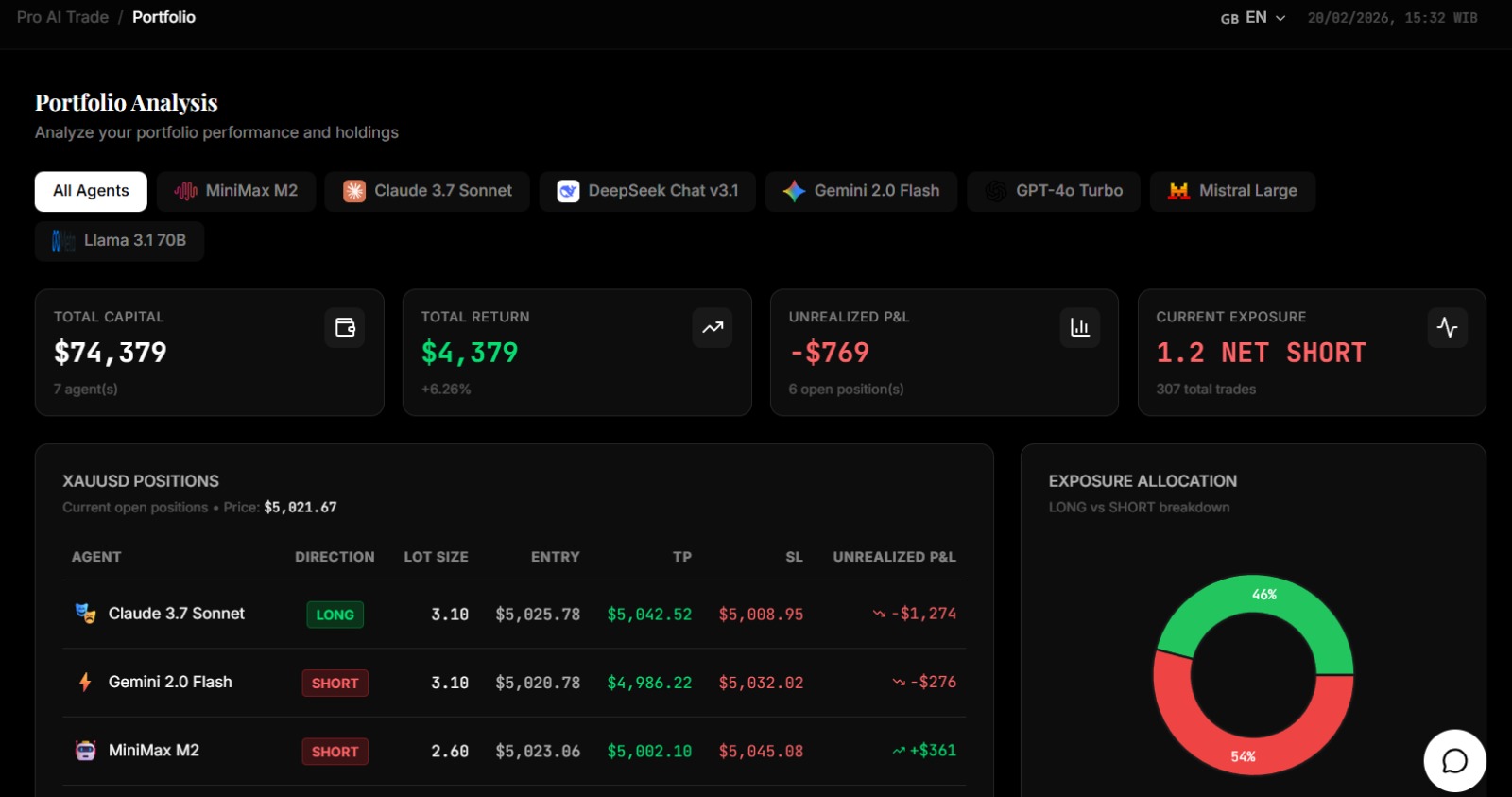Click stop loss $5,032.02
Viewport: 1512px width, 797px height.
pos(761,683)
